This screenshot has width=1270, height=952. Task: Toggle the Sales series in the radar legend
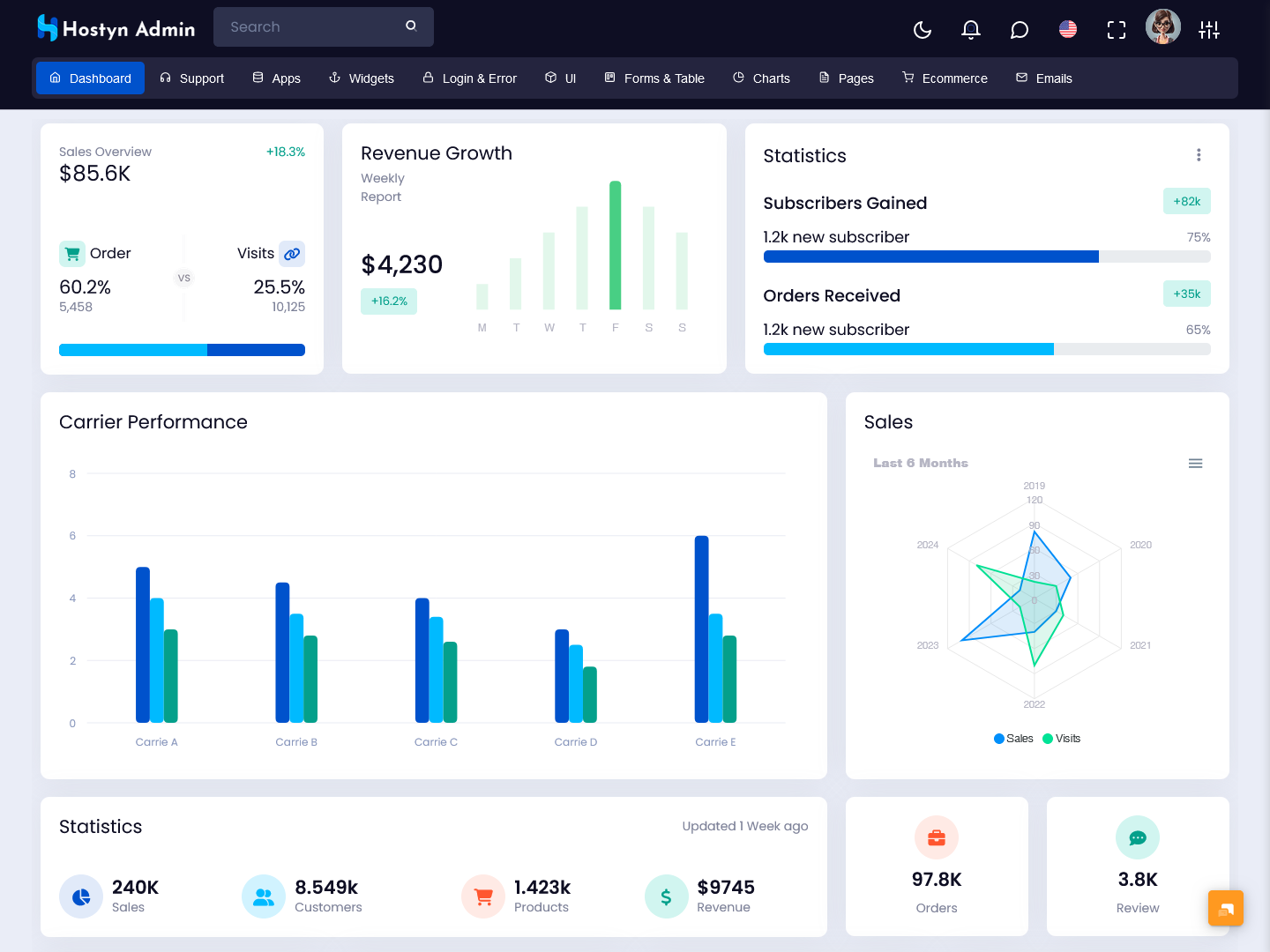(1013, 739)
